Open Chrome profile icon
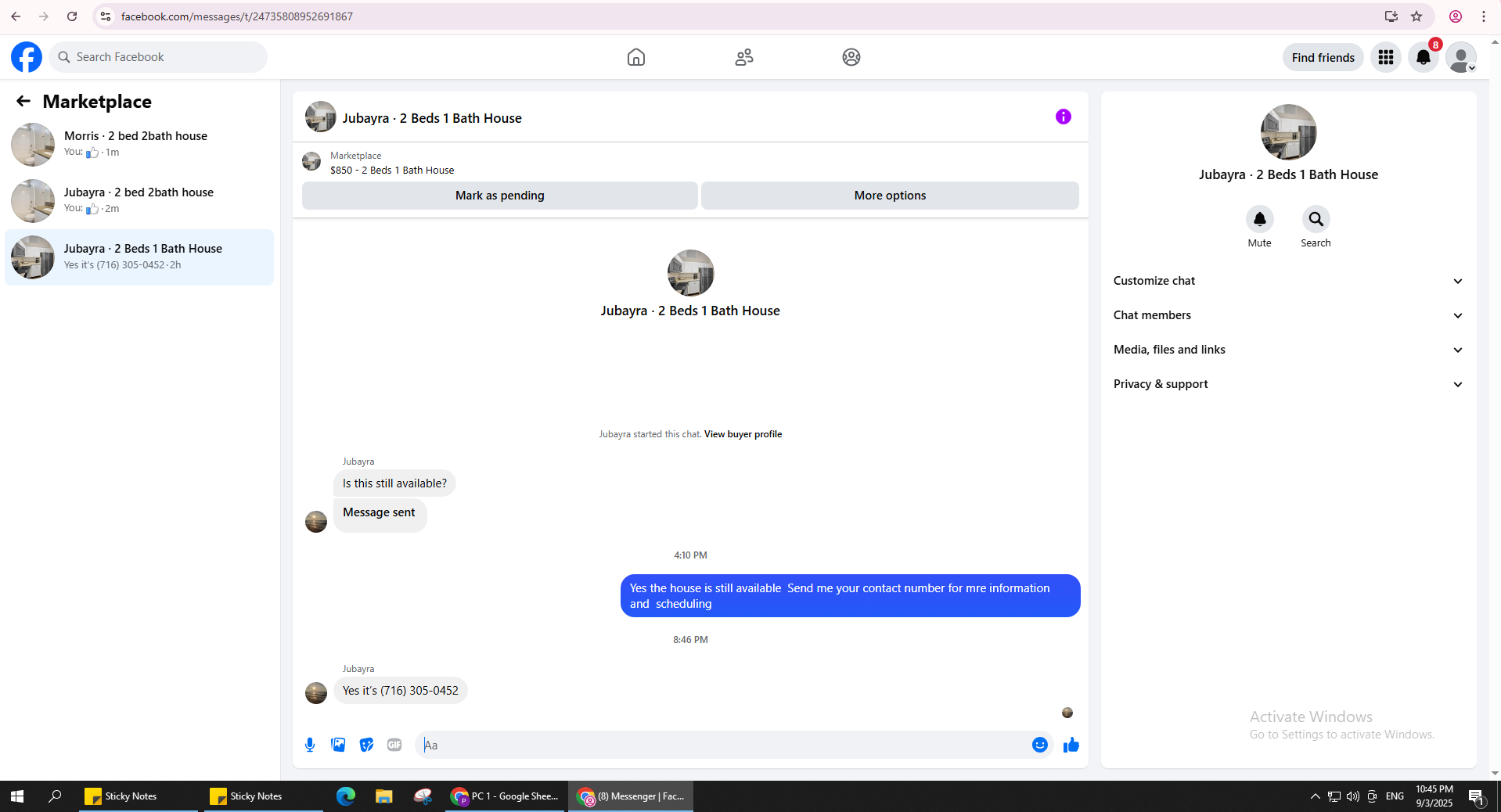1501x812 pixels. pyautogui.click(x=1456, y=16)
